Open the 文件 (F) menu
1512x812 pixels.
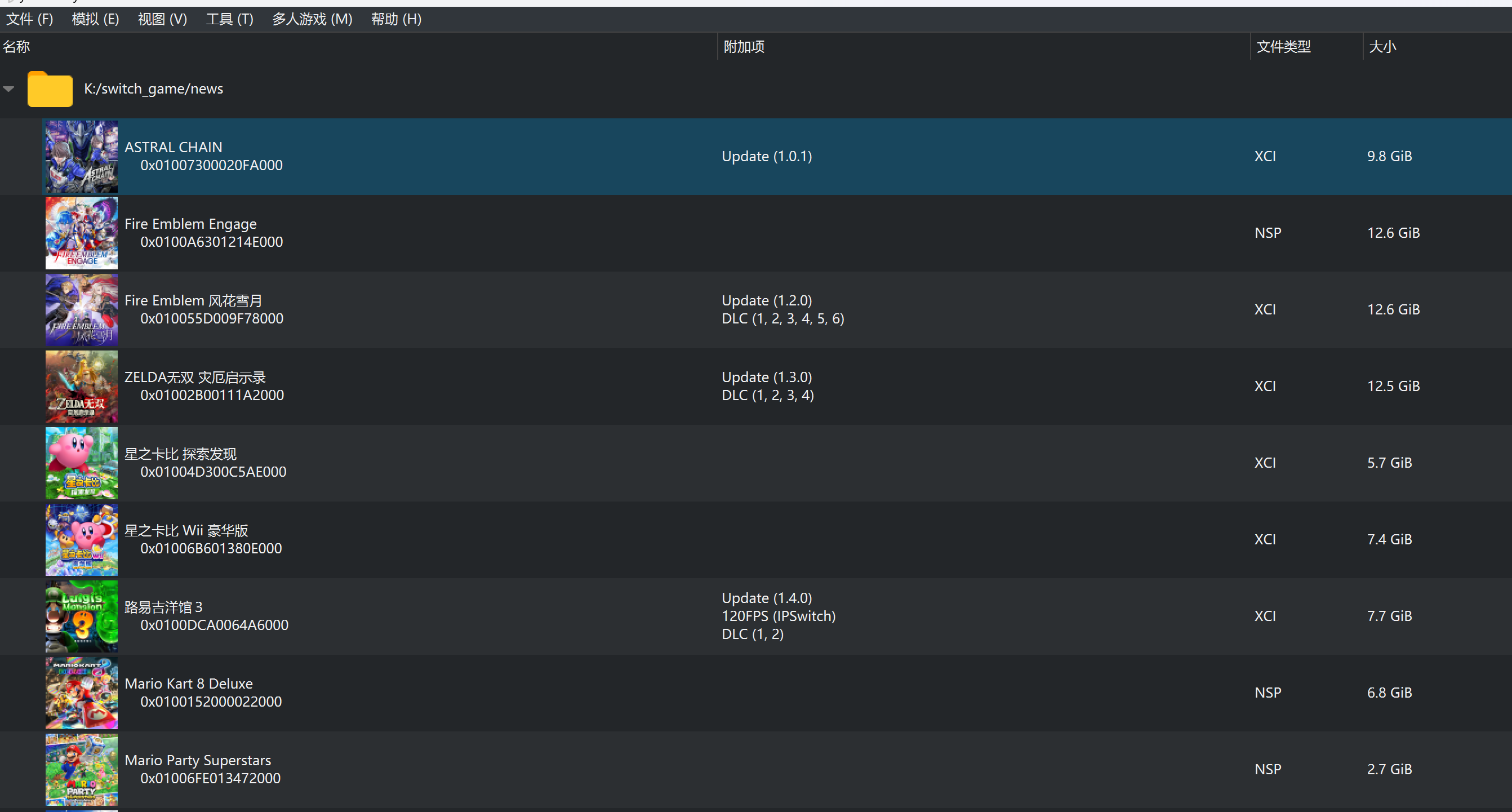point(29,19)
